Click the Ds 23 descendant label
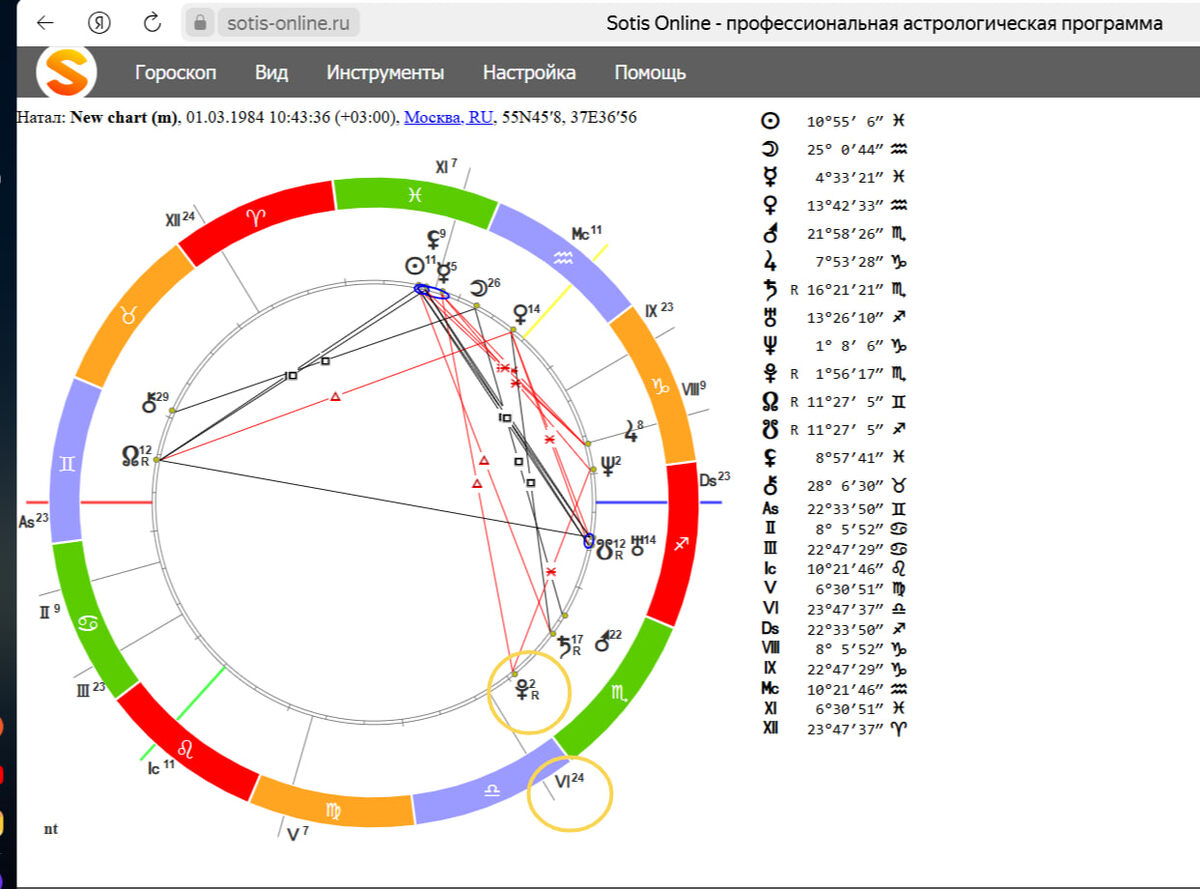 click(716, 479)
